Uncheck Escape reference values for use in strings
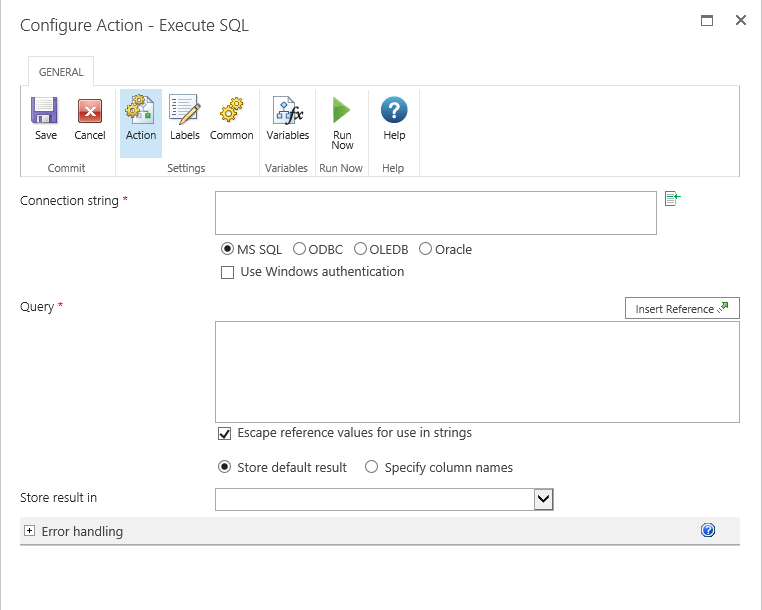The height and width of the screenshot is (610, 762). tap(225, 434)
